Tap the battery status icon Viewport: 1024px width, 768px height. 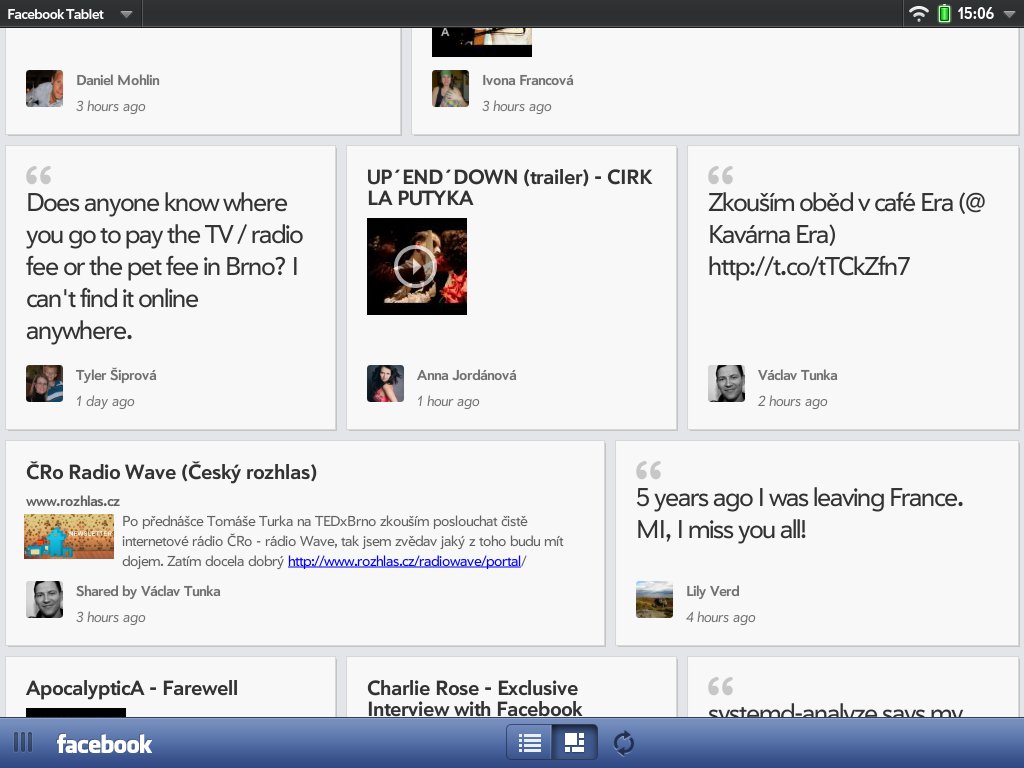(944, 14)
